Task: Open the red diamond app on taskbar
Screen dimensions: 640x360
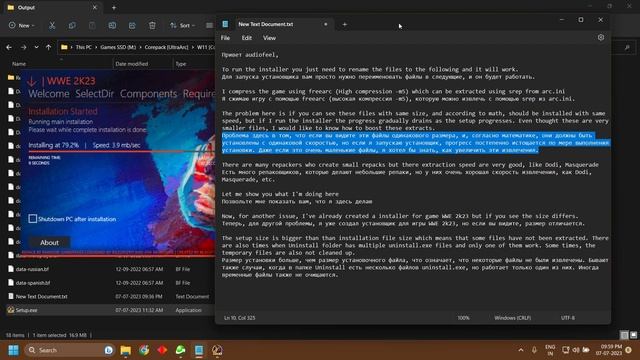Action: pos(162,350)
